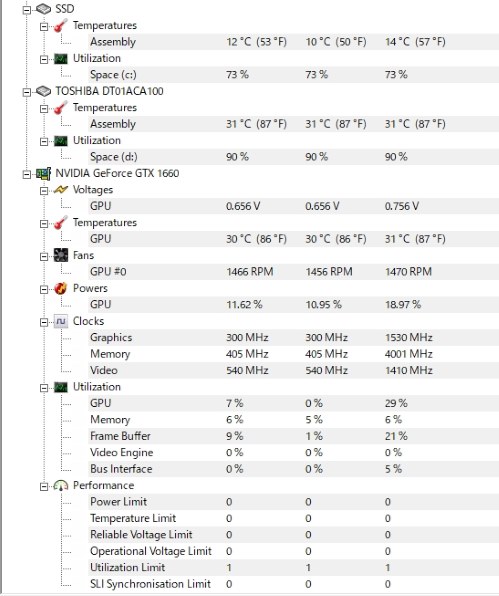
Task: Select the SLI Synchronisation Limit row
Action: tap(293, 584)
